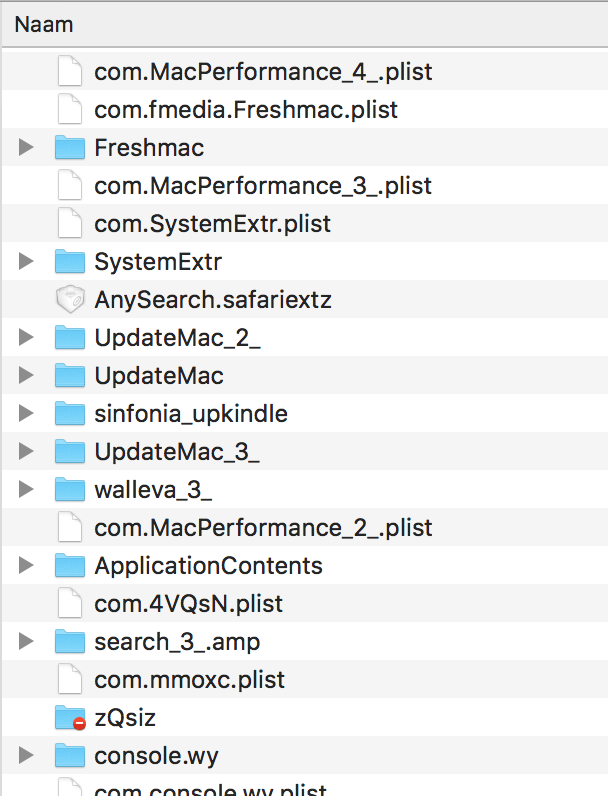608x796 pixels.
Task: Select the sinfonia_upkindle folder name
Action: (x=191, y=414)
